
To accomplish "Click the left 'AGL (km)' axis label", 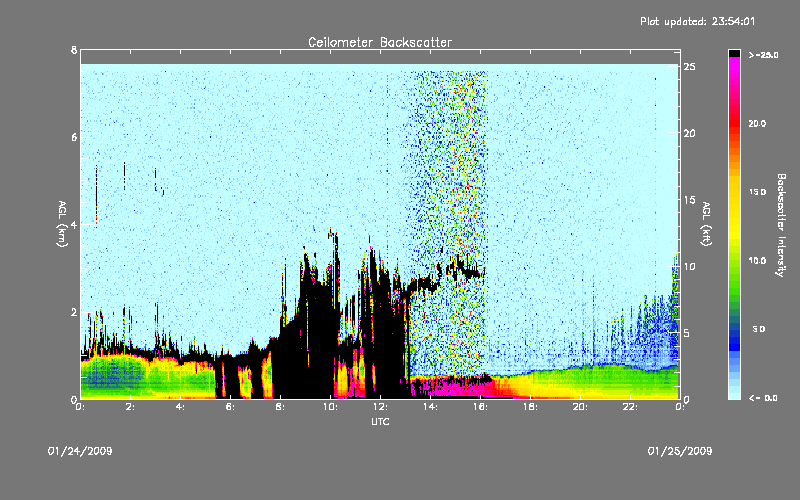I will click(x=62, y=224).
